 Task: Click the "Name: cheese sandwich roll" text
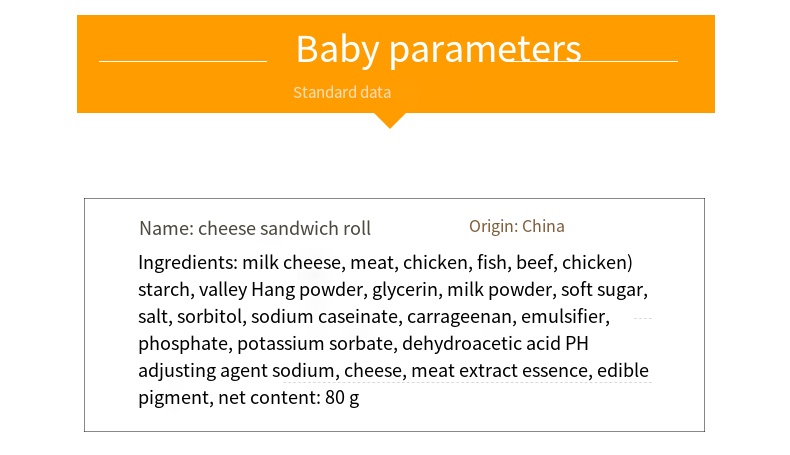(x=255, y=229)
